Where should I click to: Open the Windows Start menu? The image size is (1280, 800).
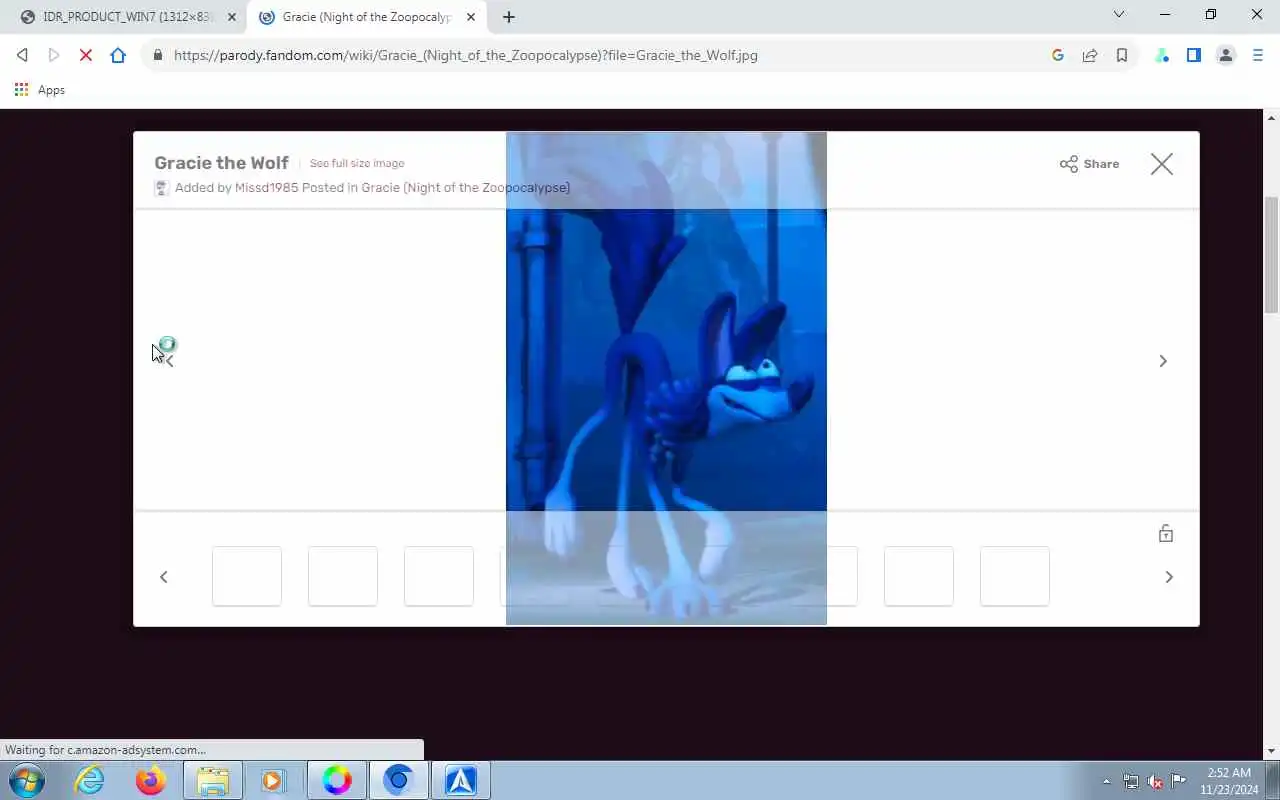[x=25, y=780]
